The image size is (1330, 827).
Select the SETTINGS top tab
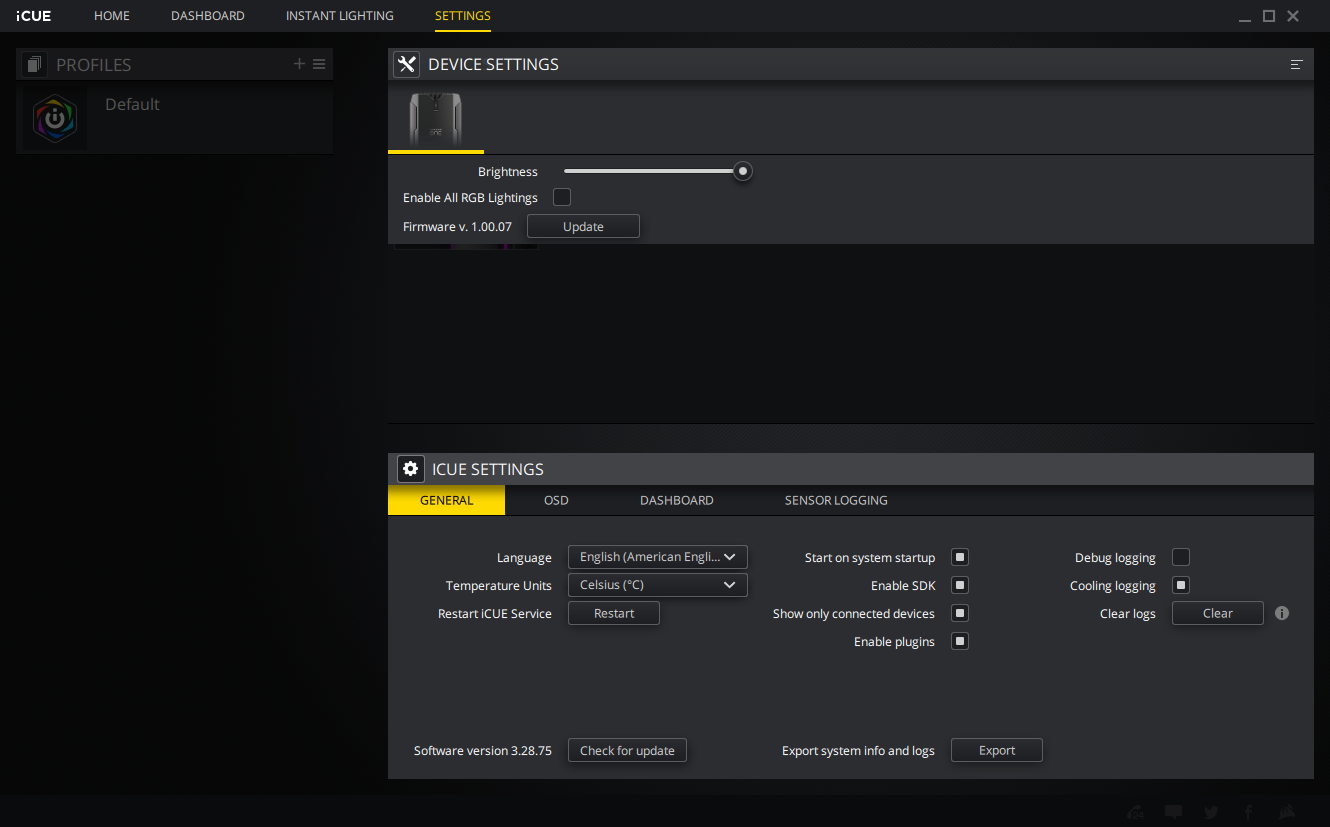(463, 16)
